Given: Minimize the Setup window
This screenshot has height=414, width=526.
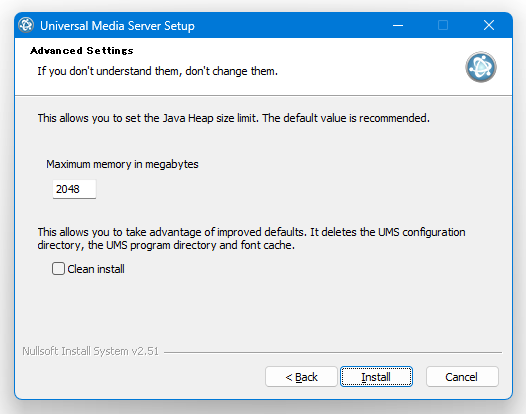Looking at the screenshot, I should click(x=398, y=25).
